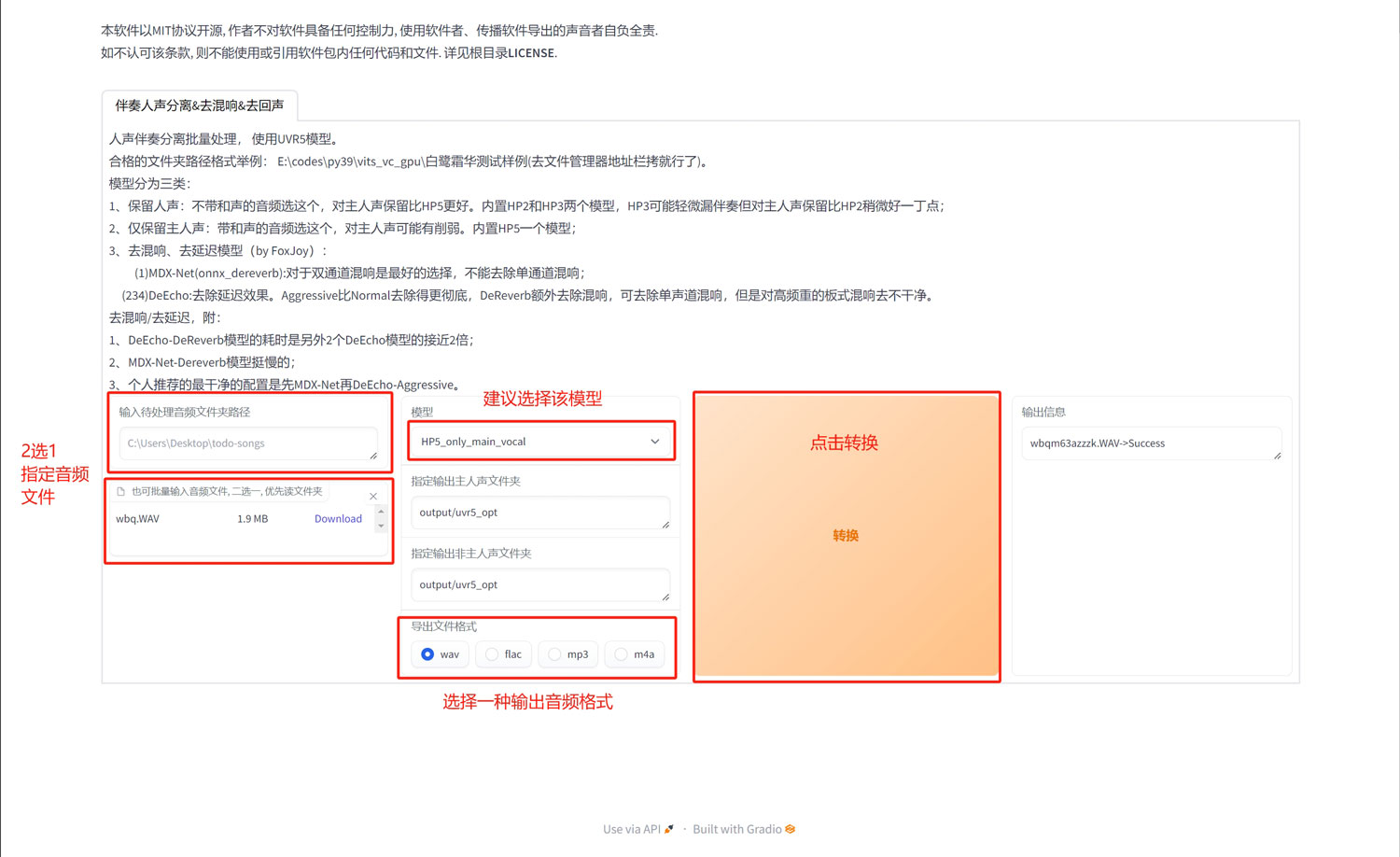Click the audio folder path input field
The image size is (1400, 857).
[x=248, y=443]
